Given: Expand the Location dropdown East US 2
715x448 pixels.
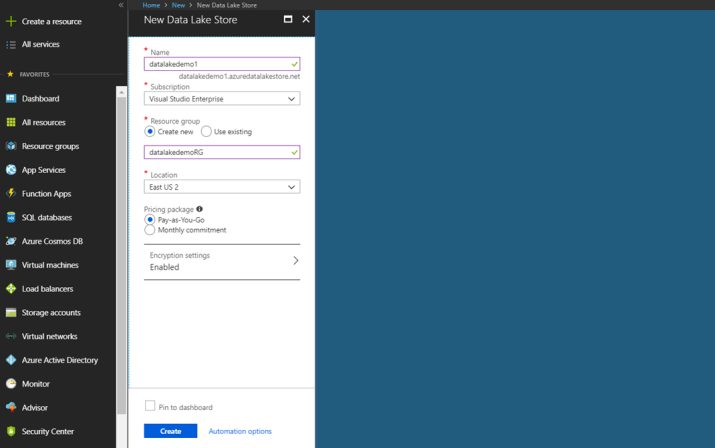Looking at the screenshot, I should coord(221,187).
